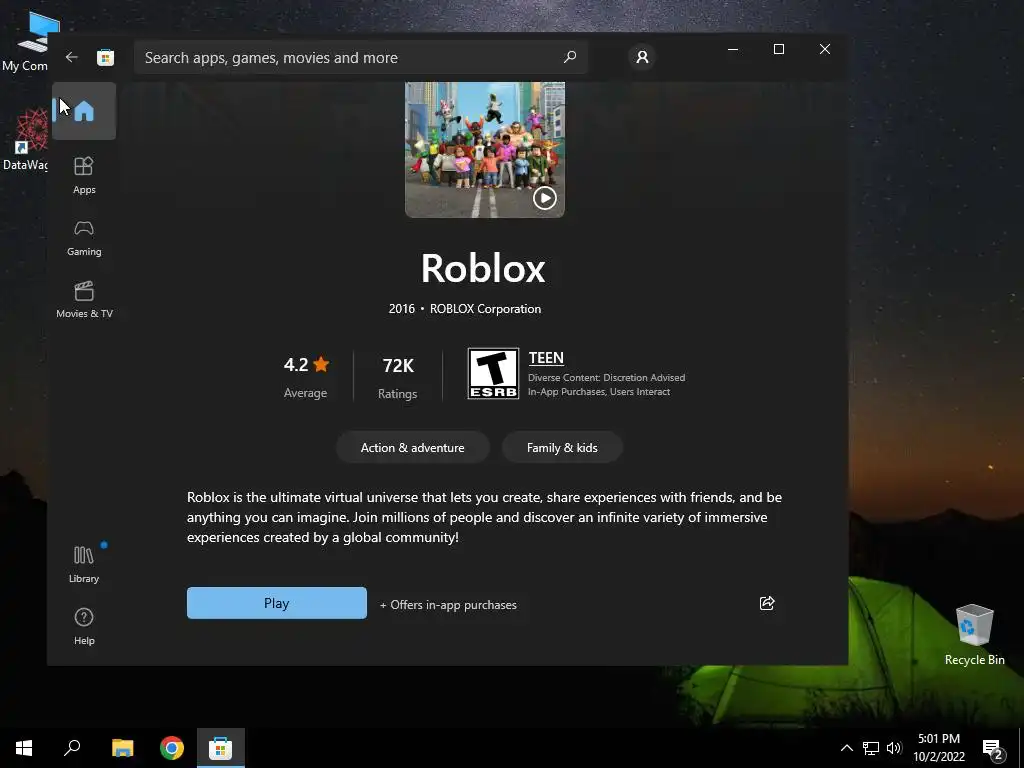Show hidden system tray icons
Viewport: 1024px width, 768px height.
click(846, 748)
